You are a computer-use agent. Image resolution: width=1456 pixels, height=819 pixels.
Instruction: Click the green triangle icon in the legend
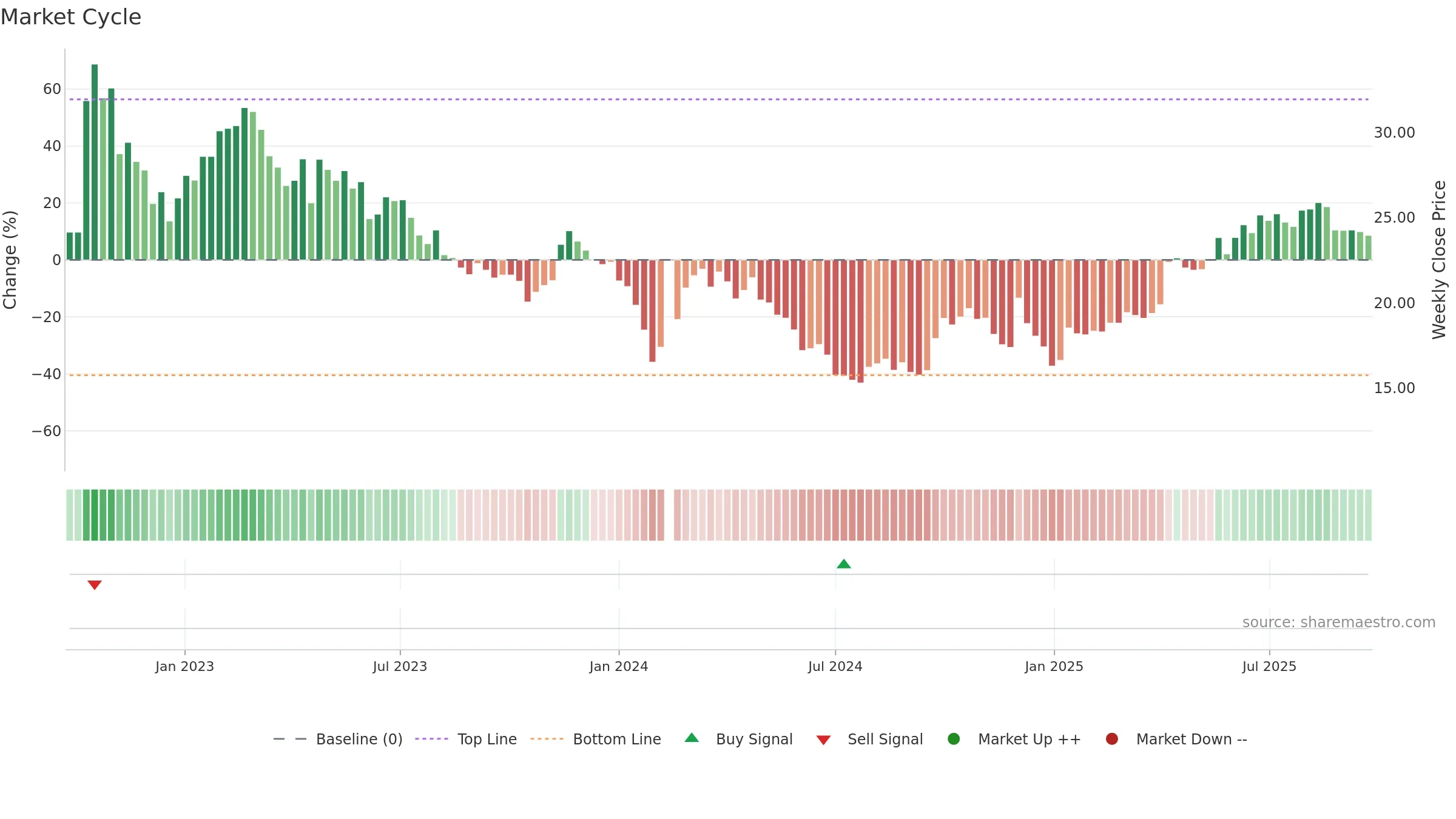(x=692, y=738)
